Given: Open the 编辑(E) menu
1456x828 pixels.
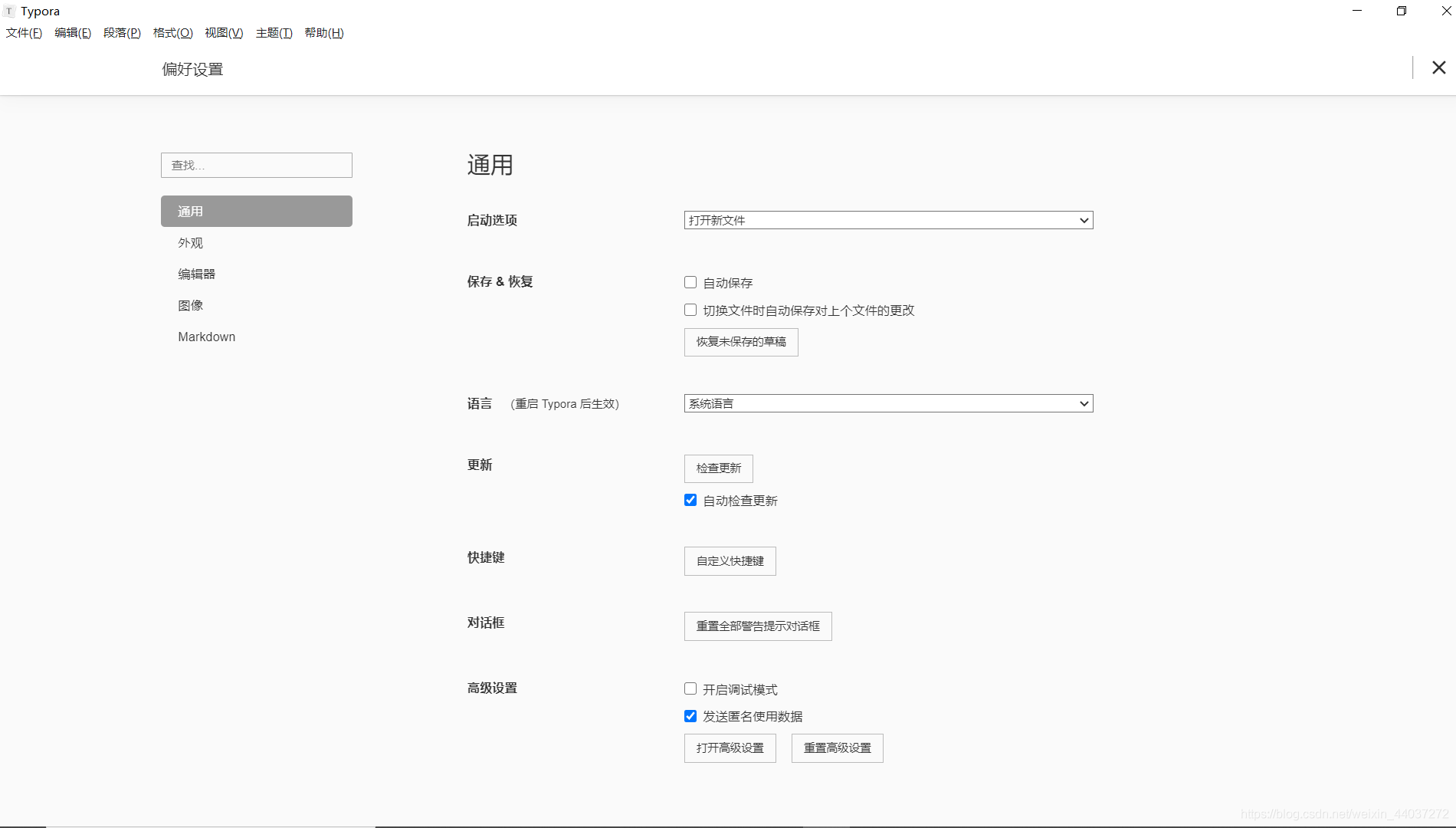Looking at the screenshot, I should [x=73, y=33].
